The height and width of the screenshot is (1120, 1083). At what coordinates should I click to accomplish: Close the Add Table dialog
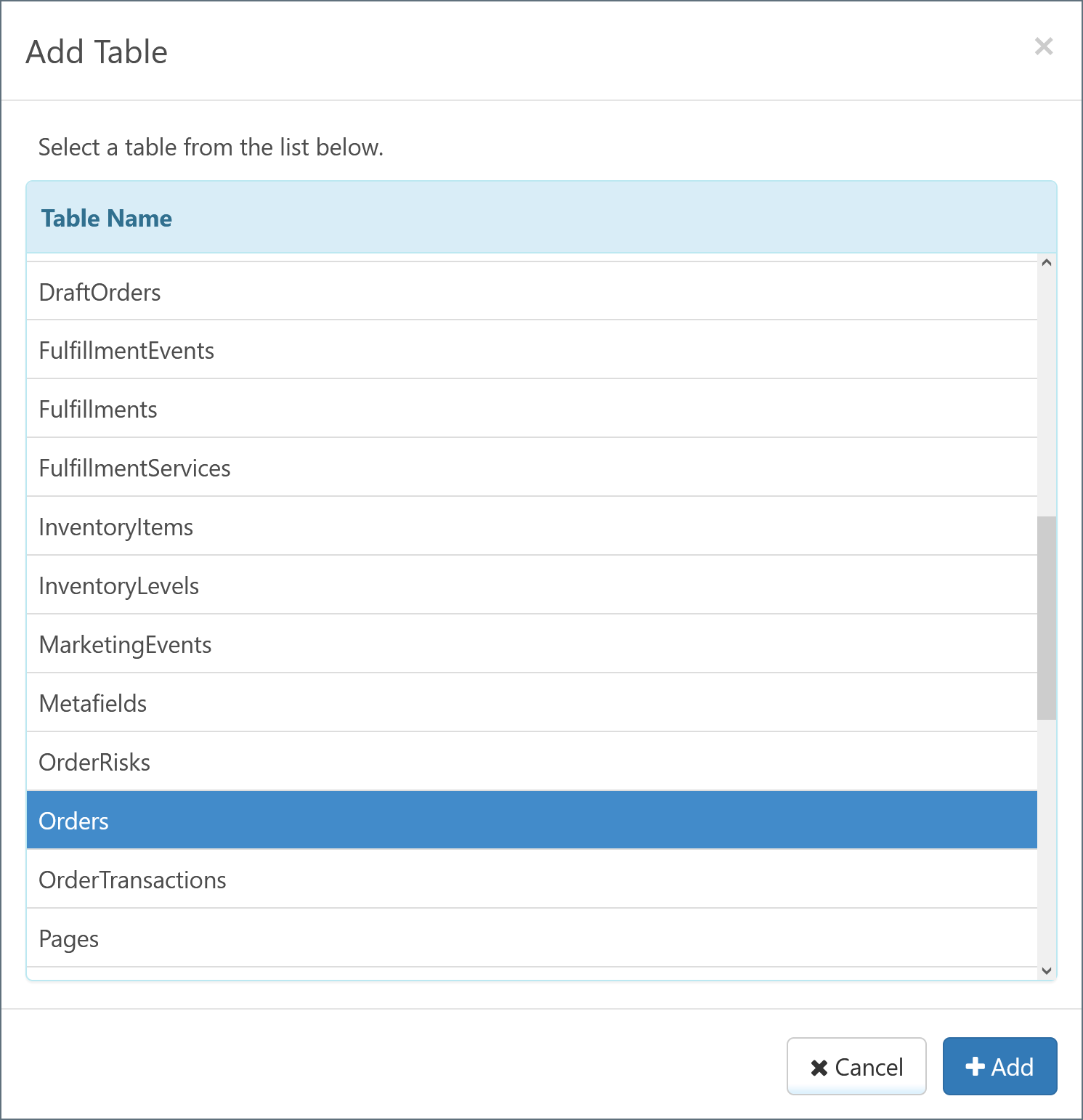[1043, 46]
